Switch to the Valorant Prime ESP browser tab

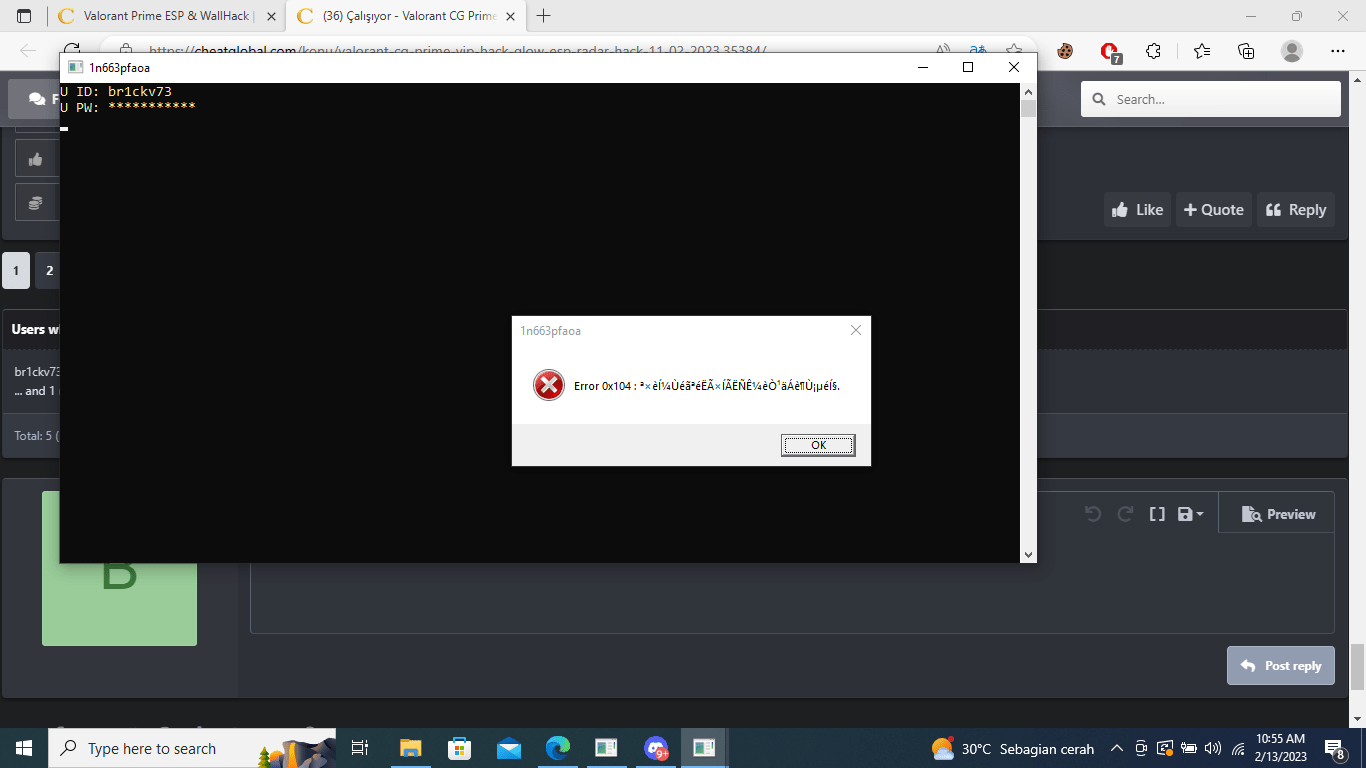[160, 16]
